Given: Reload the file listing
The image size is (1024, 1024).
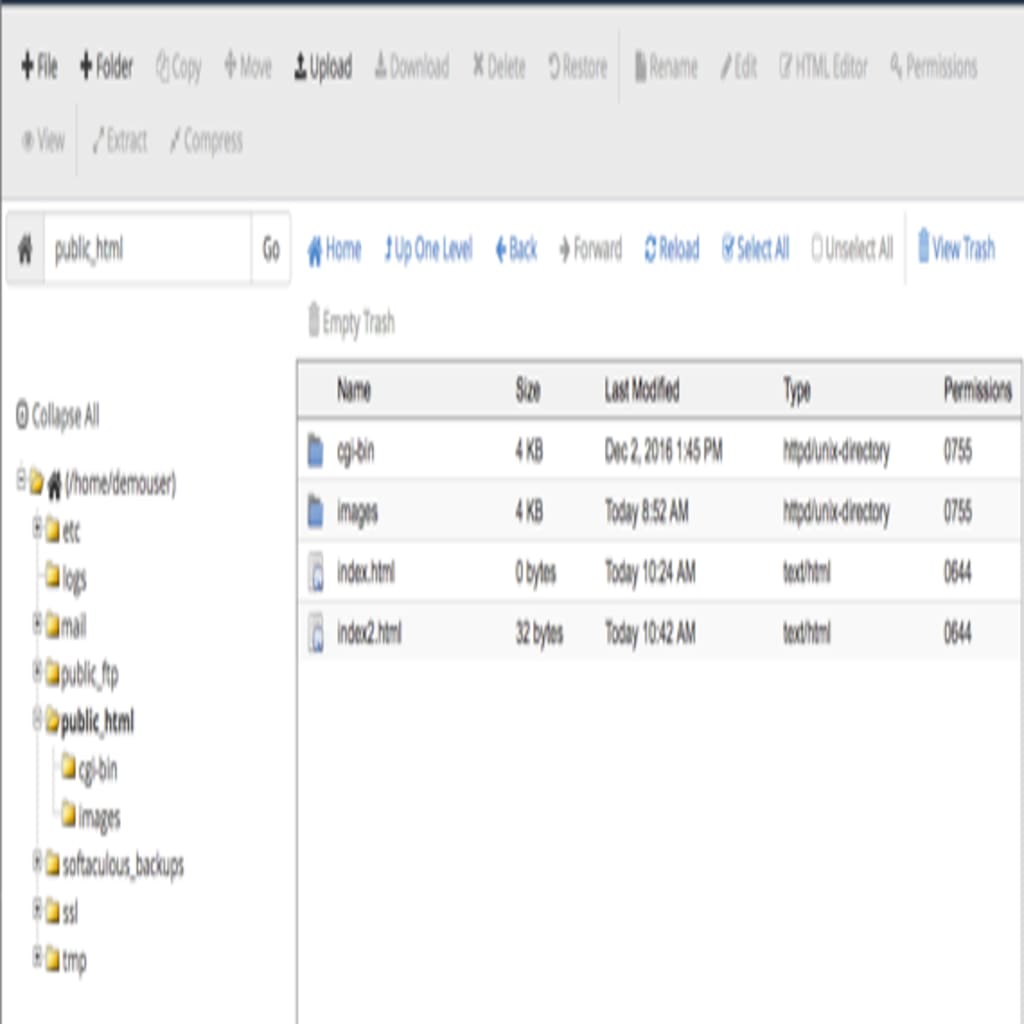Looking at the screenshot, I should 671,249.
